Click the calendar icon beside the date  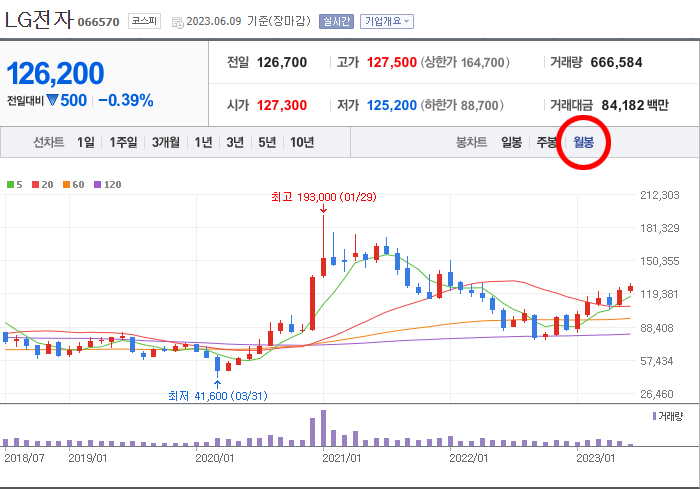click(x=177, y=22)
